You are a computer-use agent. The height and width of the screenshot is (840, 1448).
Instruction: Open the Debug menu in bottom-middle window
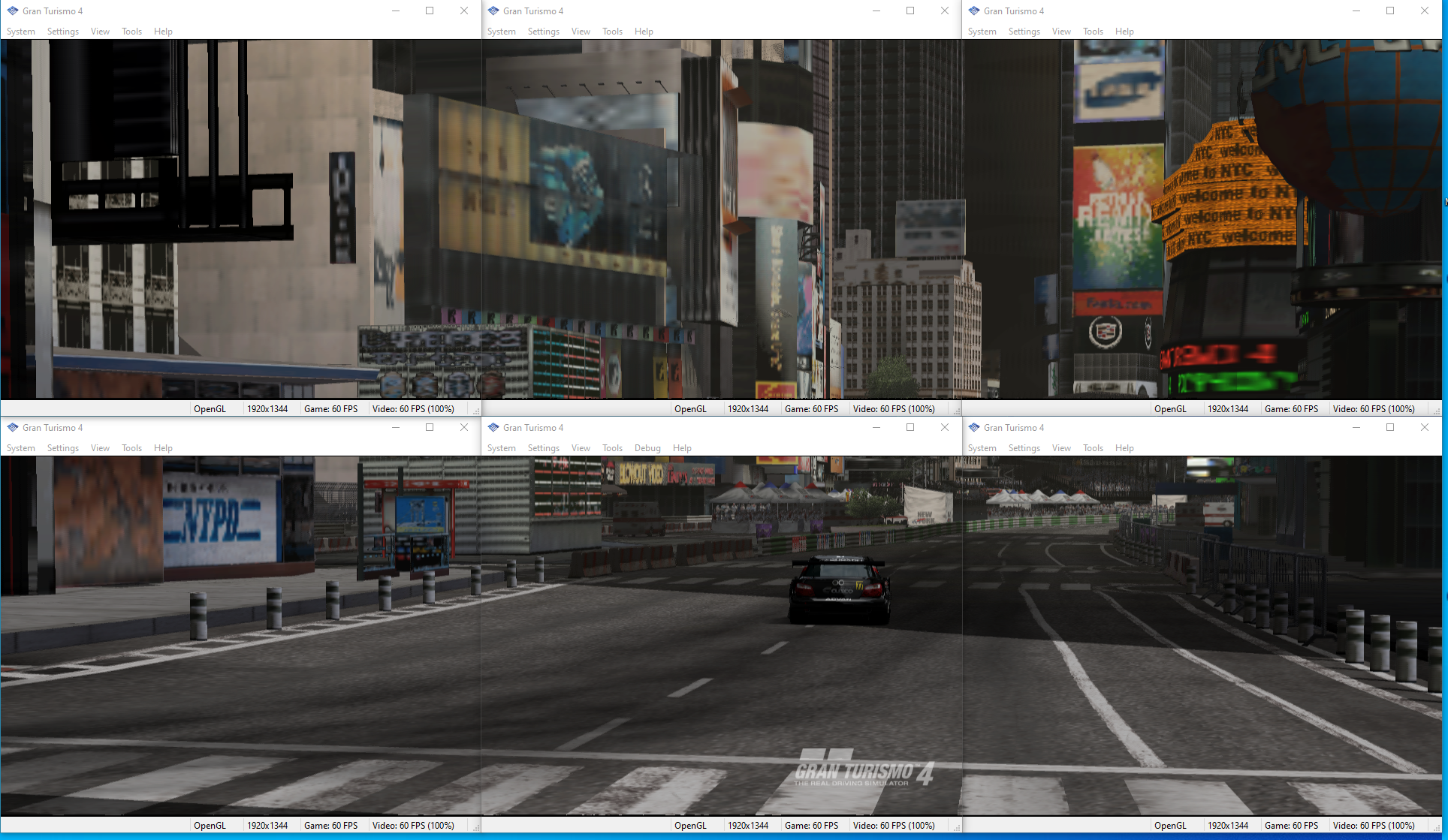pyautogui.click(x=647, y=448)
